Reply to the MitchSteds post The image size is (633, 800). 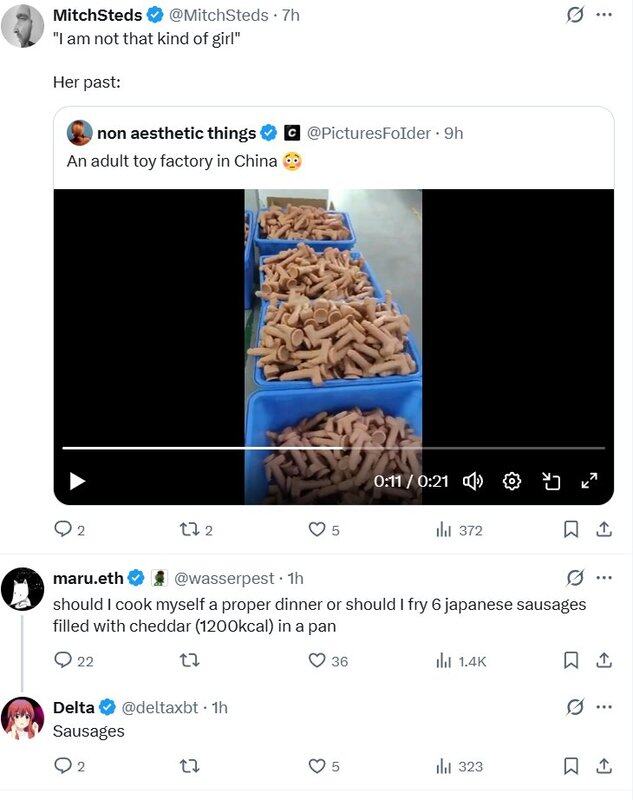pos(62,530)
